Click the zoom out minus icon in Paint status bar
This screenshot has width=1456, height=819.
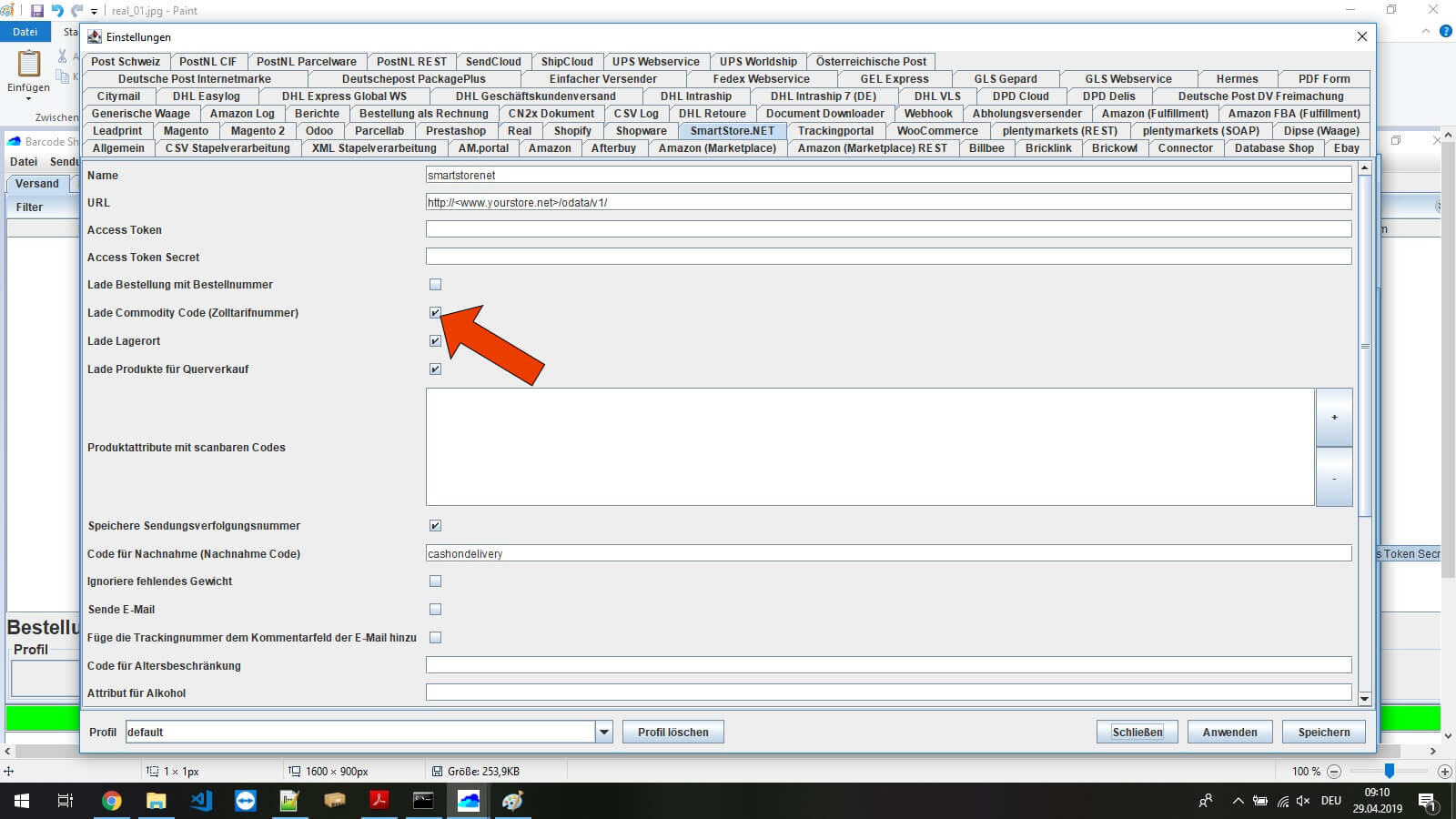(1334, 771)
